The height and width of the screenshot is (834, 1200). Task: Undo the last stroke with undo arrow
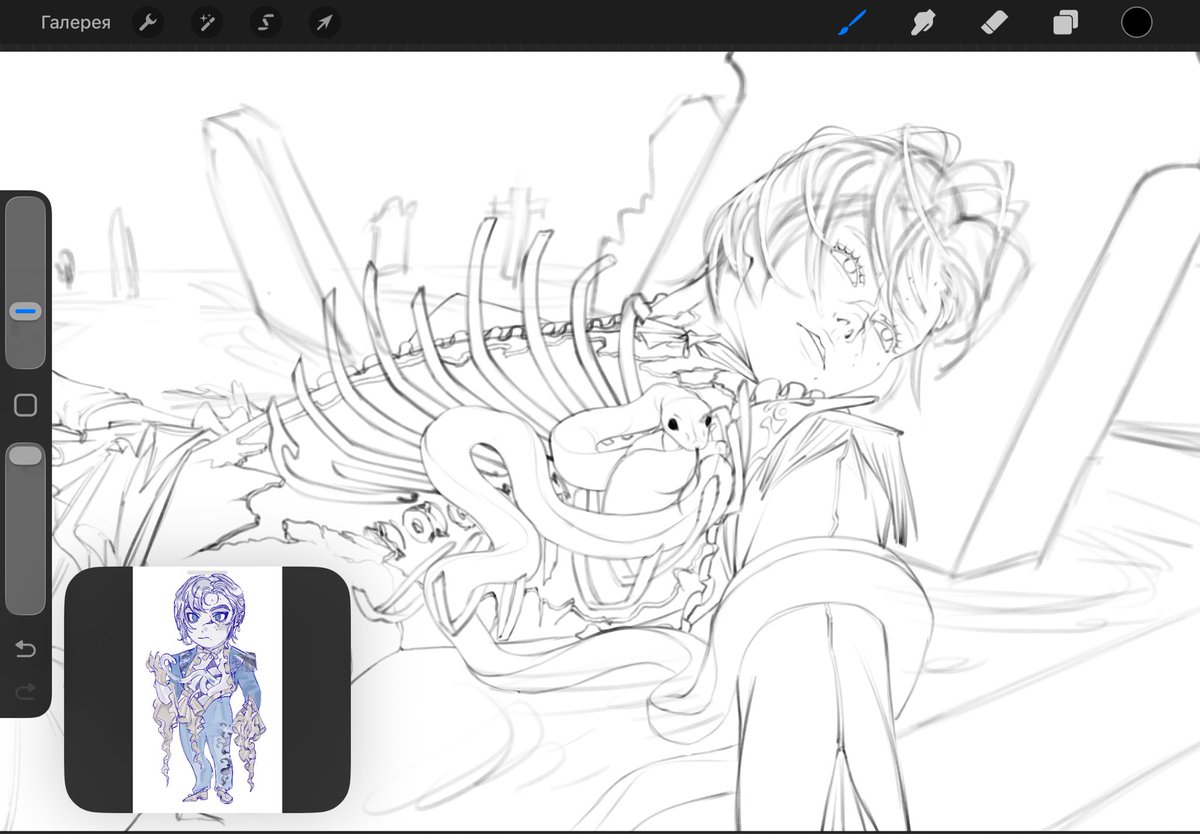tap(26, 650)
